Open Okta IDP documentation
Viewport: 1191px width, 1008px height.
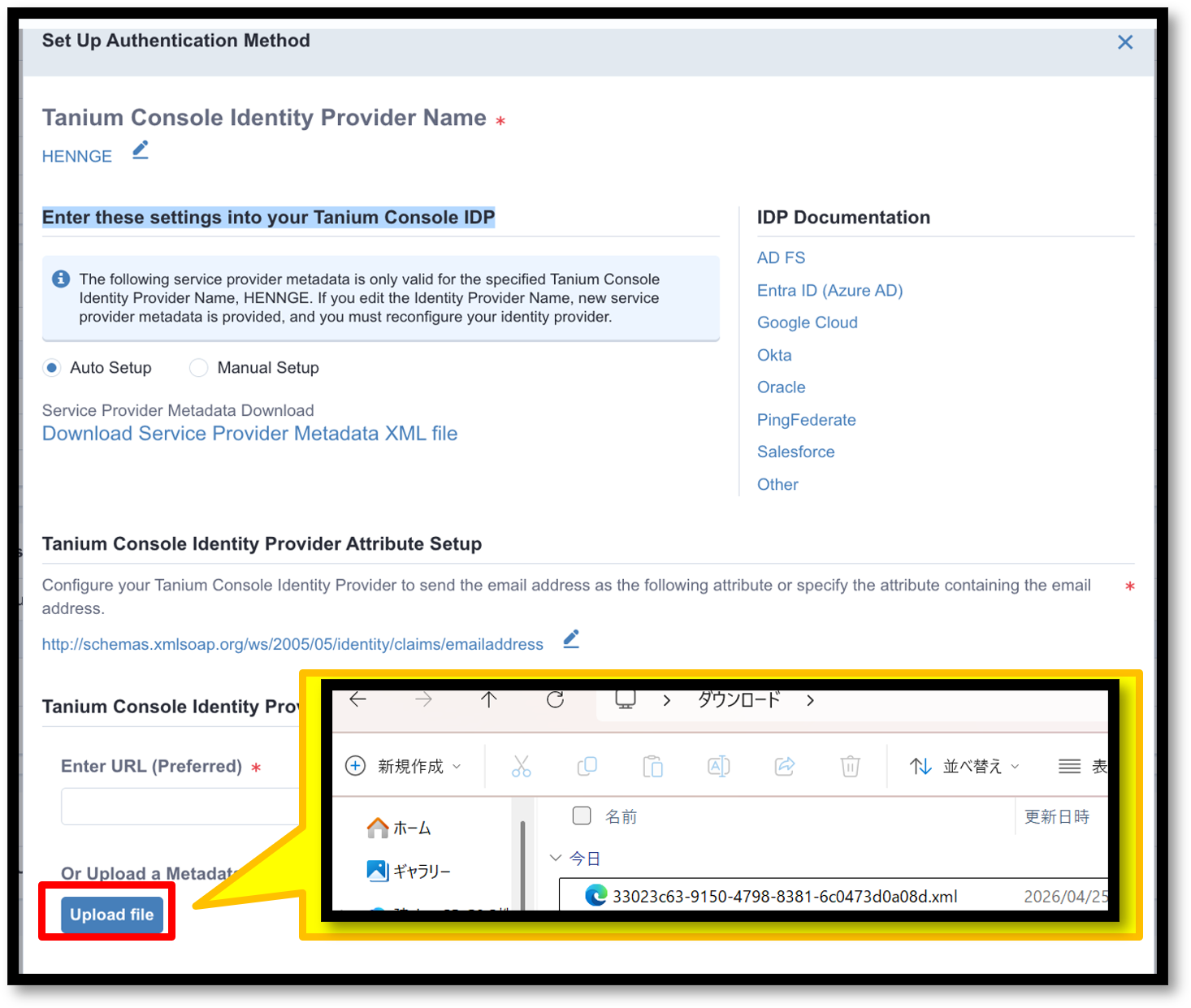(774, 356)
